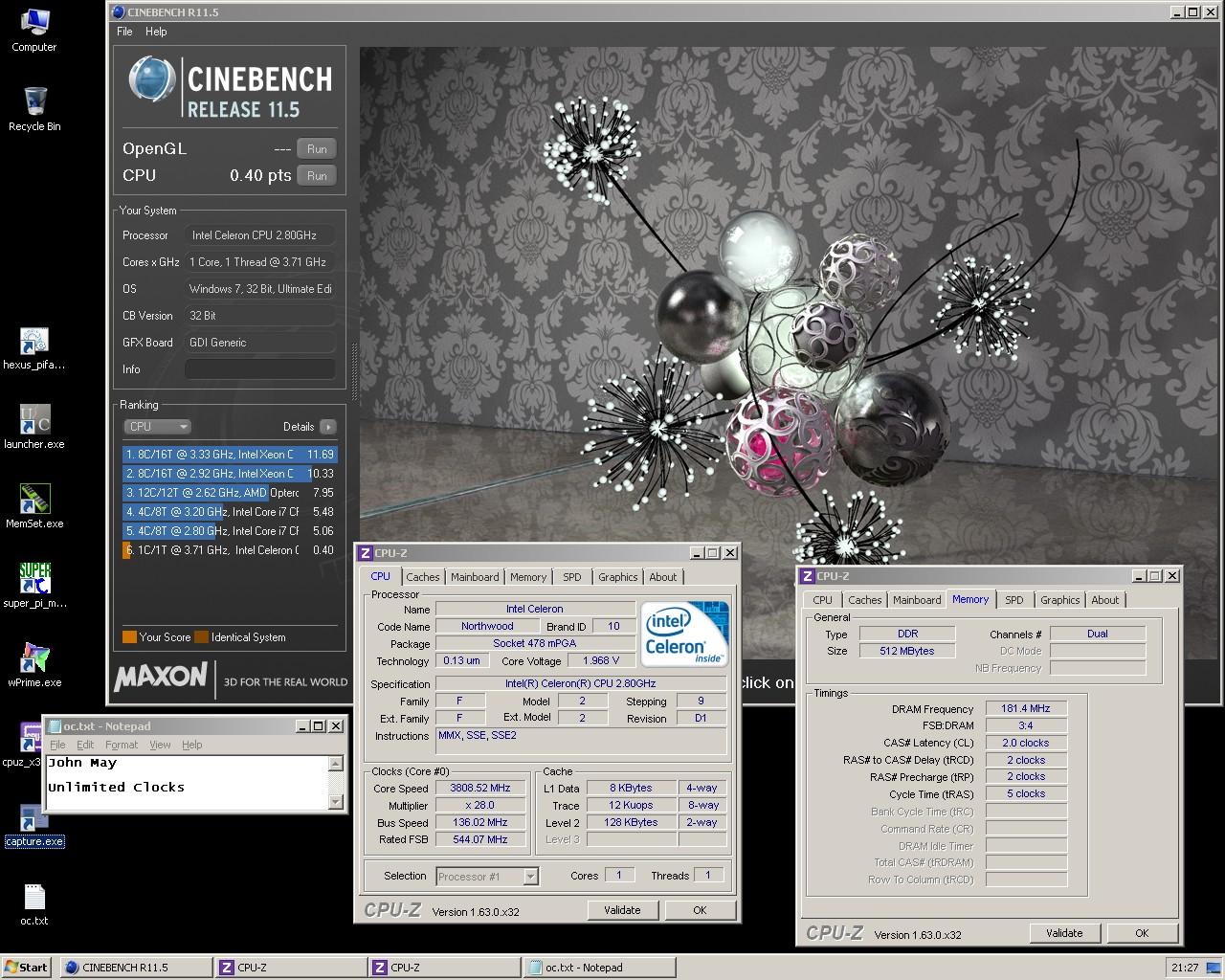The image size is (1225, 980).
Task: Run the CPU benchmark
Action: point(317,176)
